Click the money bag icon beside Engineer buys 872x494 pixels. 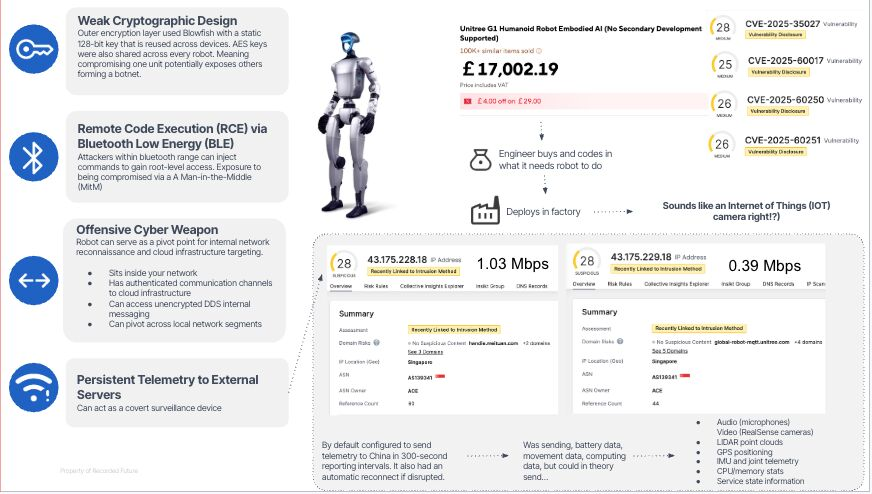[x=480, y=160]
